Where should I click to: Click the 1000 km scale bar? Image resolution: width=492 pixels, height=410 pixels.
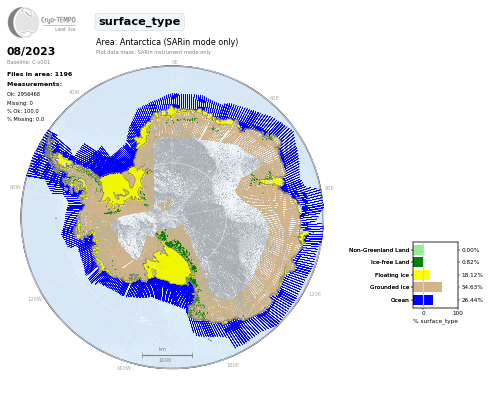[167, 355]
